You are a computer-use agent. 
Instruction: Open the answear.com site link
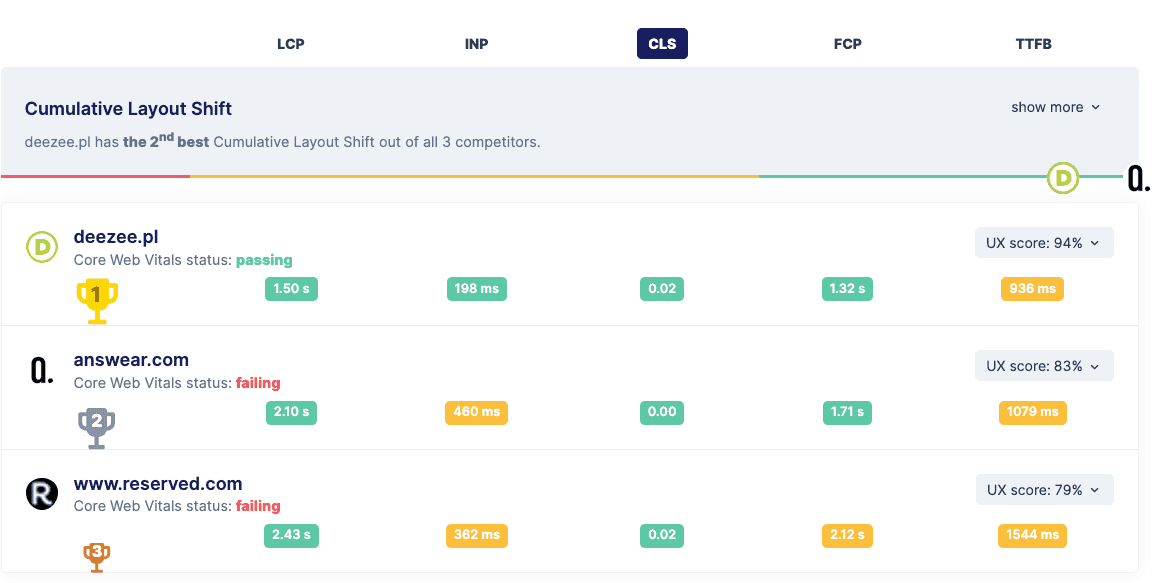tap(131, 360)
